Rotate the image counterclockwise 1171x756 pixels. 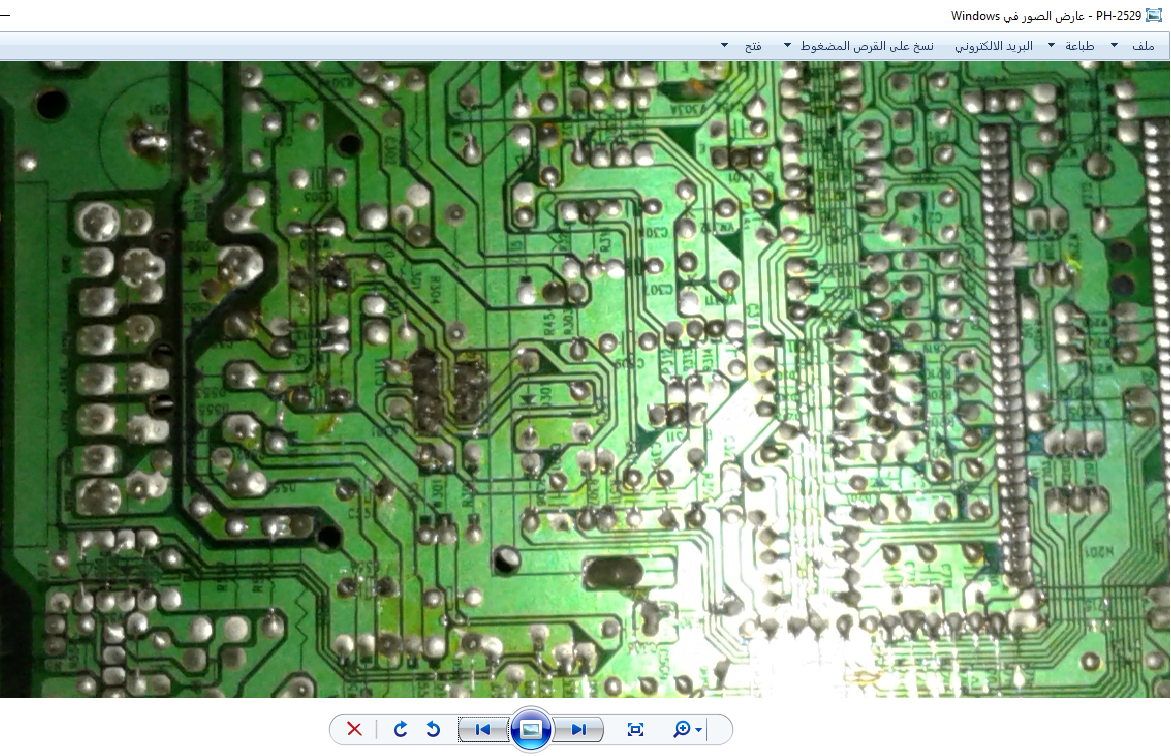tap(433, 729)
